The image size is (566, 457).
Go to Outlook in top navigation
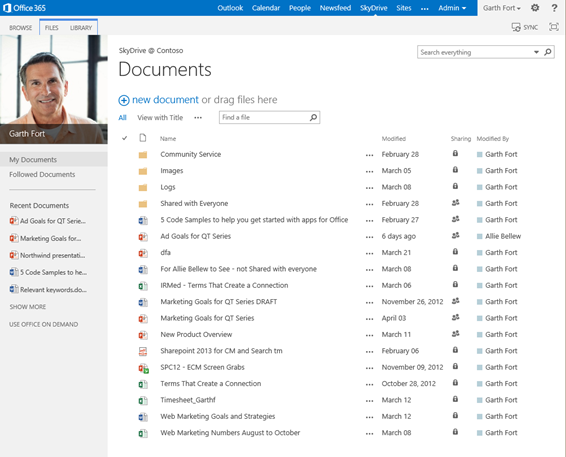click(x=230, y=8)
